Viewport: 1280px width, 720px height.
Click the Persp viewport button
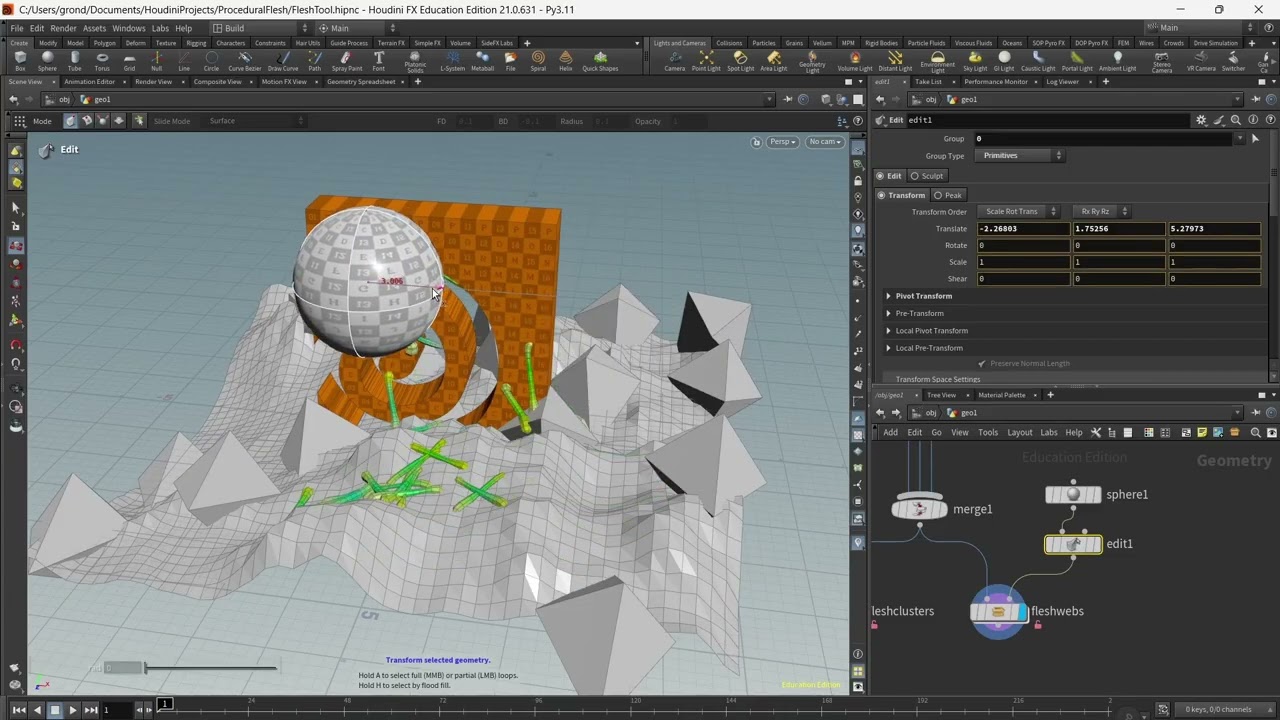782,142
